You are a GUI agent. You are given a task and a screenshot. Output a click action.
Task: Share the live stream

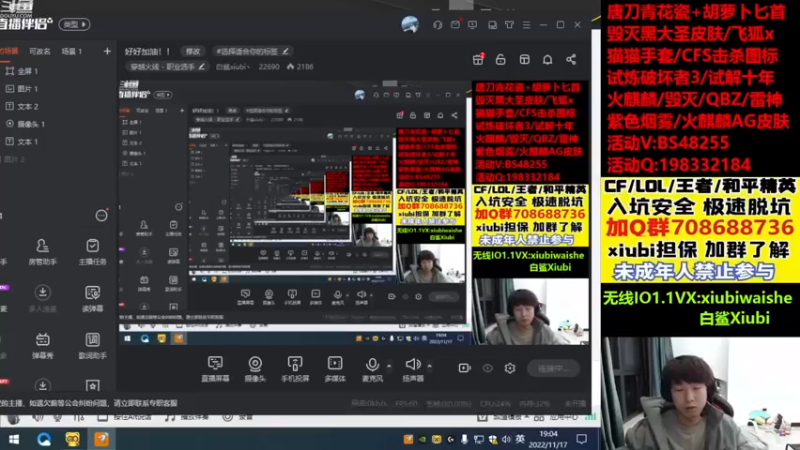pos(571,59)
